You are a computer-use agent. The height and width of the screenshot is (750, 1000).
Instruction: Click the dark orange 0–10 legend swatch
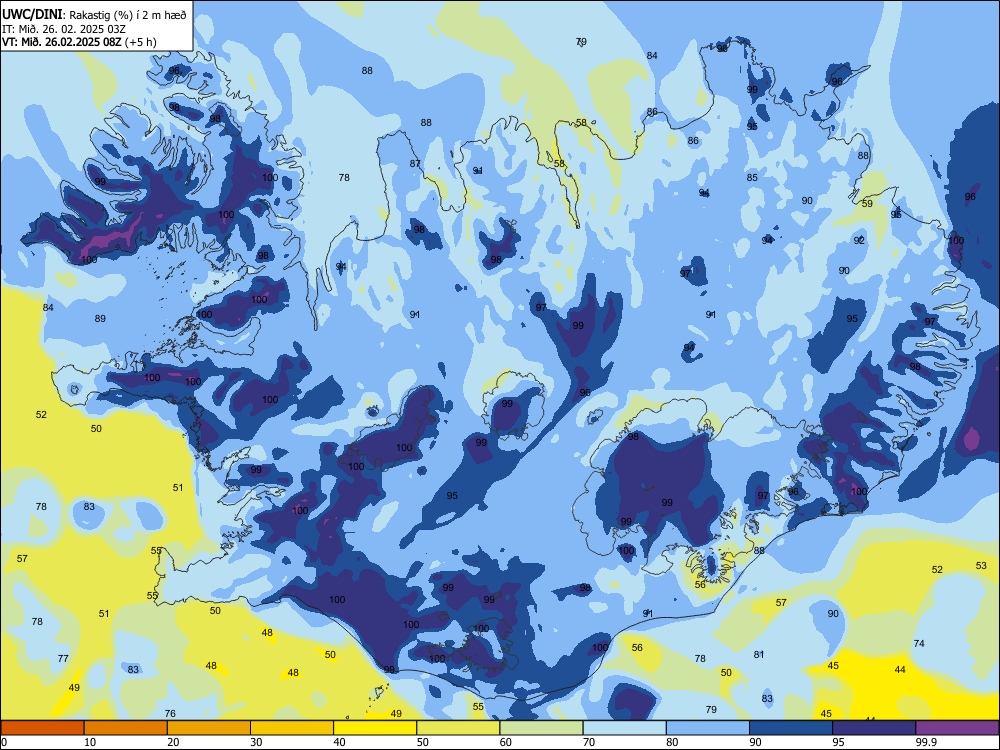pos(42,728)
